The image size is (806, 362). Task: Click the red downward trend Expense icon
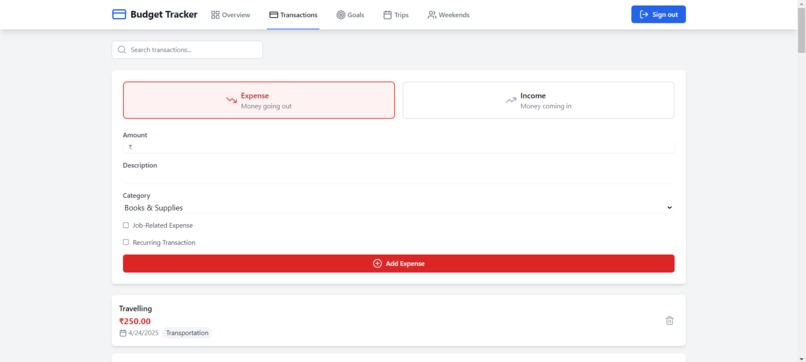pyautogui.click(x=231, y=100)
